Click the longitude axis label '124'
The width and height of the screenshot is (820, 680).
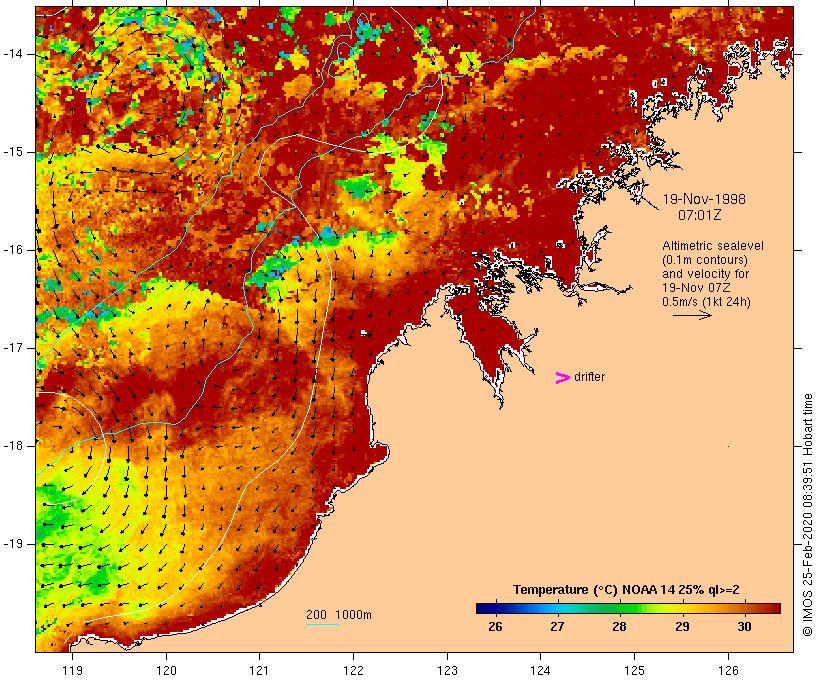[541, 671]
